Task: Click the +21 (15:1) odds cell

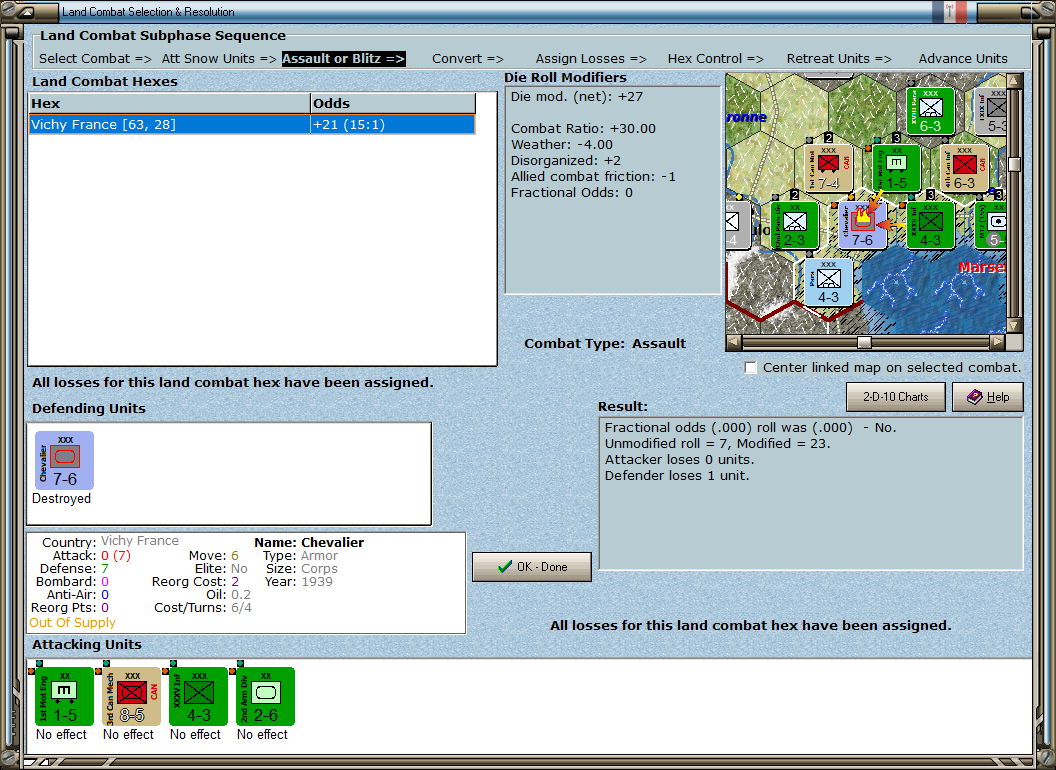Action: pos(393,125)
